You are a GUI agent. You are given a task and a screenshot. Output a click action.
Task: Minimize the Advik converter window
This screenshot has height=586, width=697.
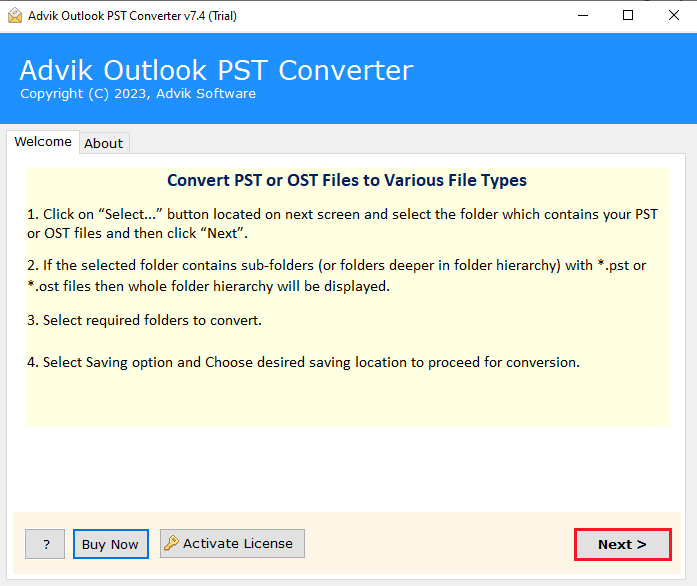(x=583, y=16)
